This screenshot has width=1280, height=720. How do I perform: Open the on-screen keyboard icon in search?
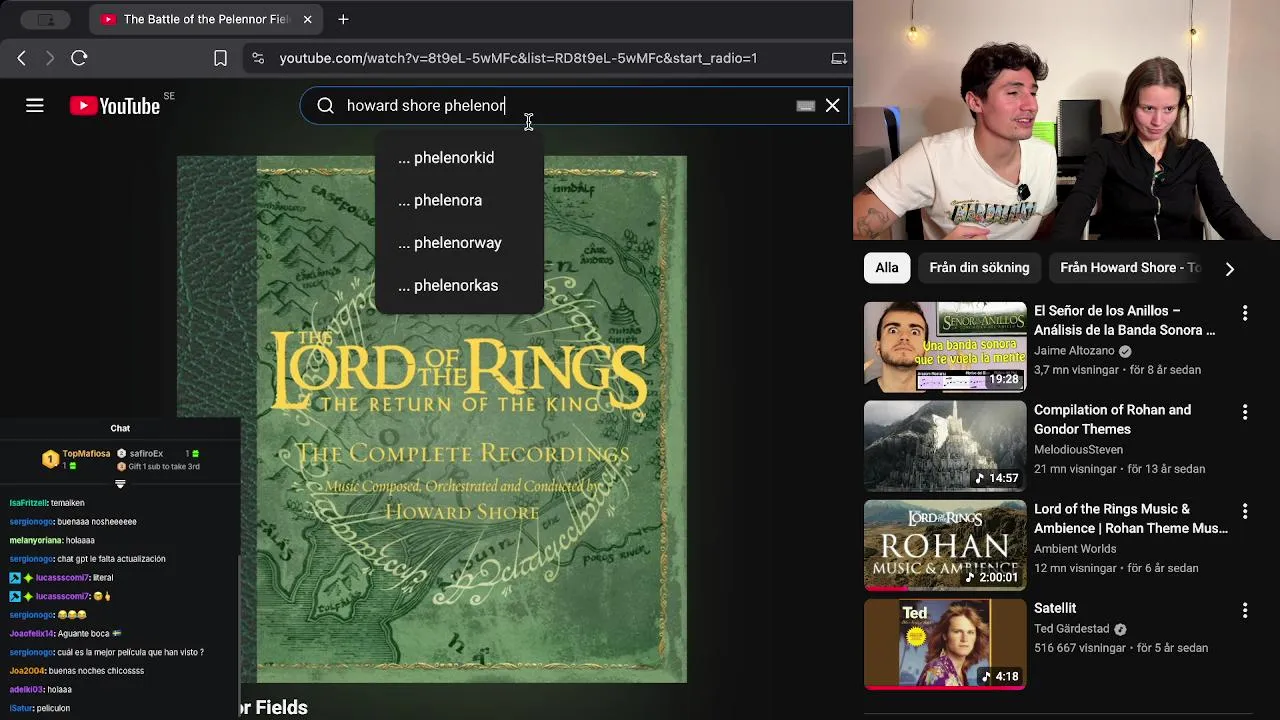805,106
